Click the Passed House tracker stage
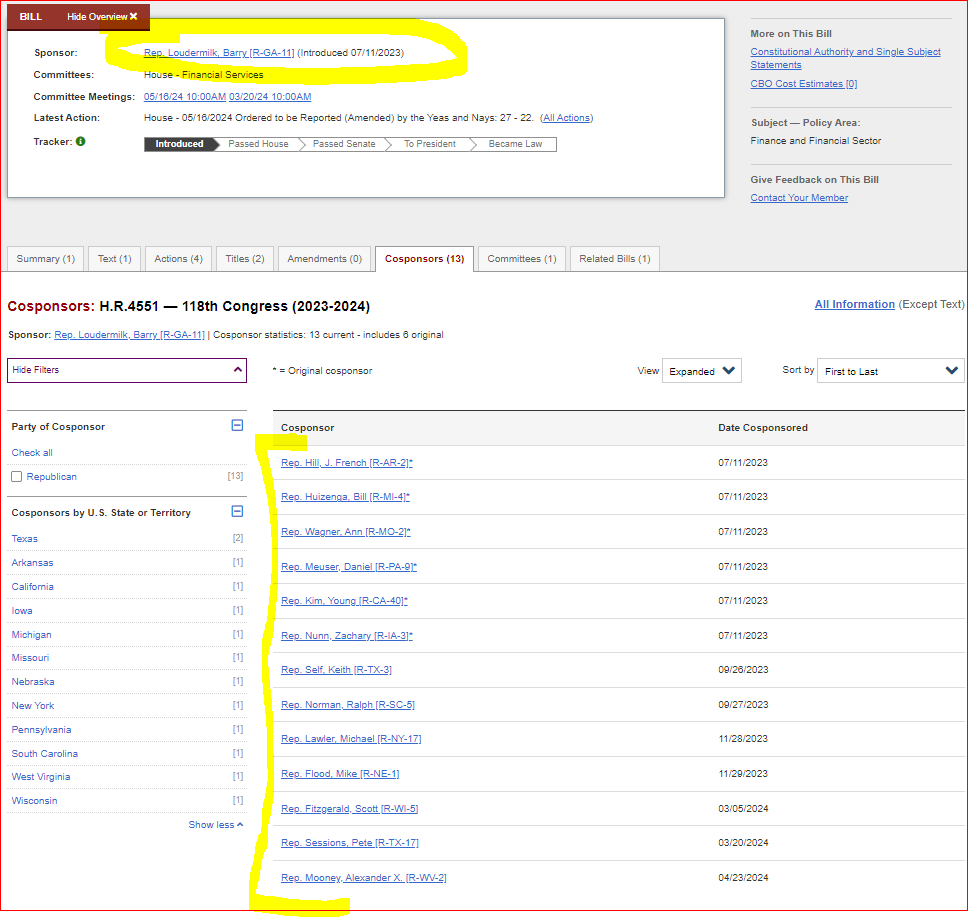This screenshot has width=968, height=917. [x=258, y=144]
